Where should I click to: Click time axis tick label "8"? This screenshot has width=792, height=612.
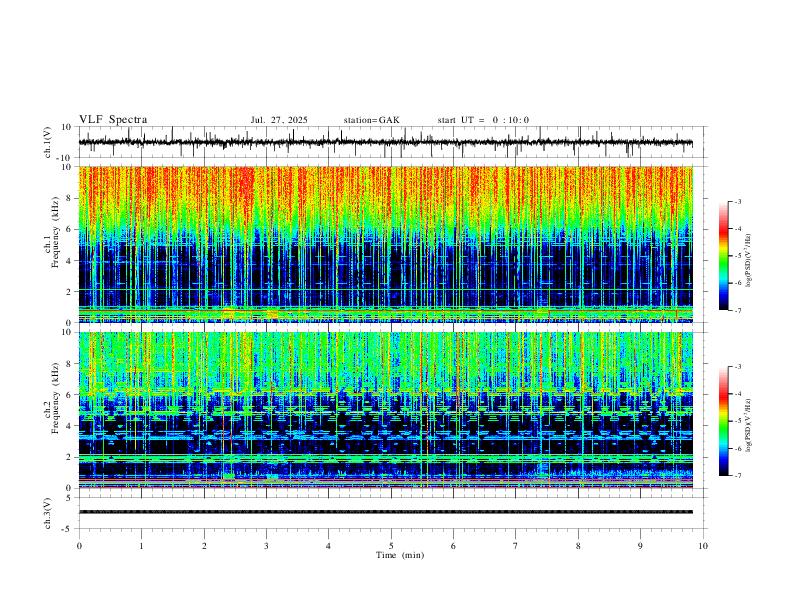coord(578,546)
